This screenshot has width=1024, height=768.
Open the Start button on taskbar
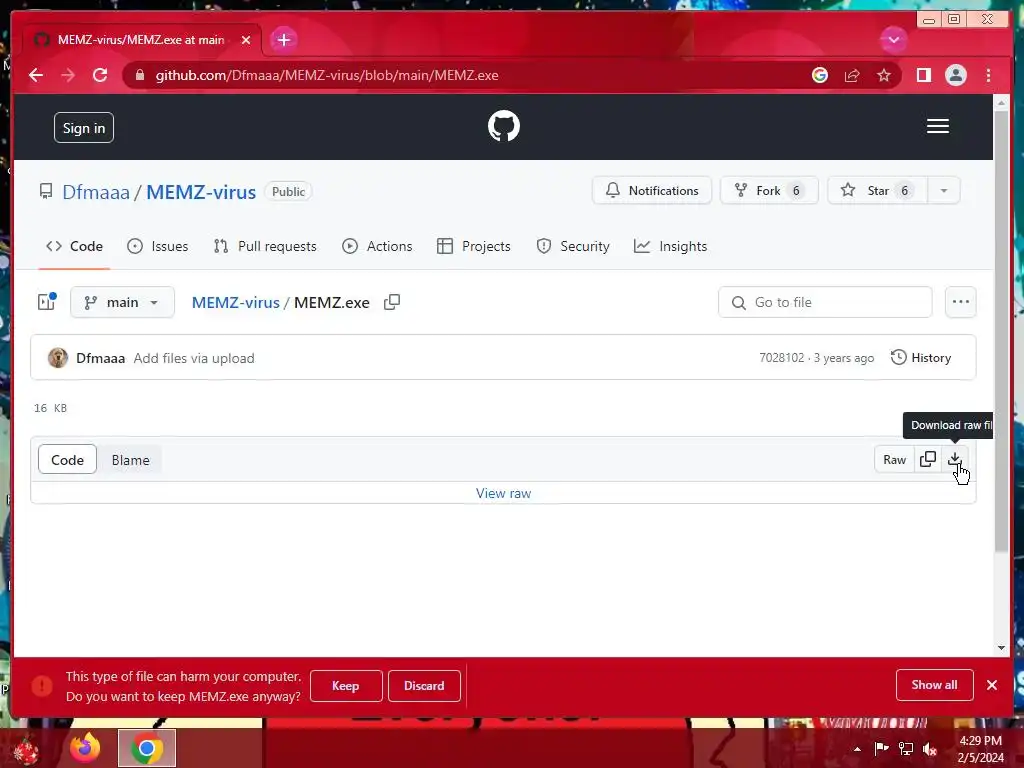(26, 750)
